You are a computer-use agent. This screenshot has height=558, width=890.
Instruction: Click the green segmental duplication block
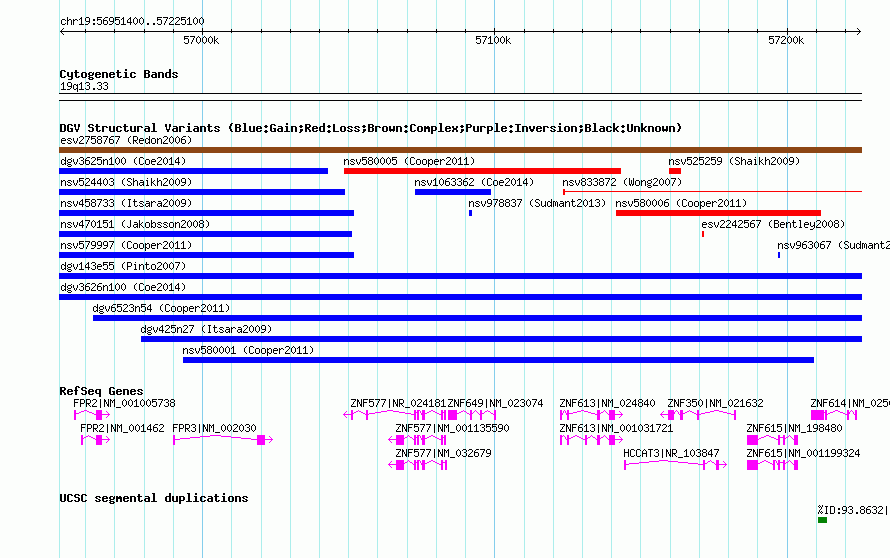tap(822, 520)
